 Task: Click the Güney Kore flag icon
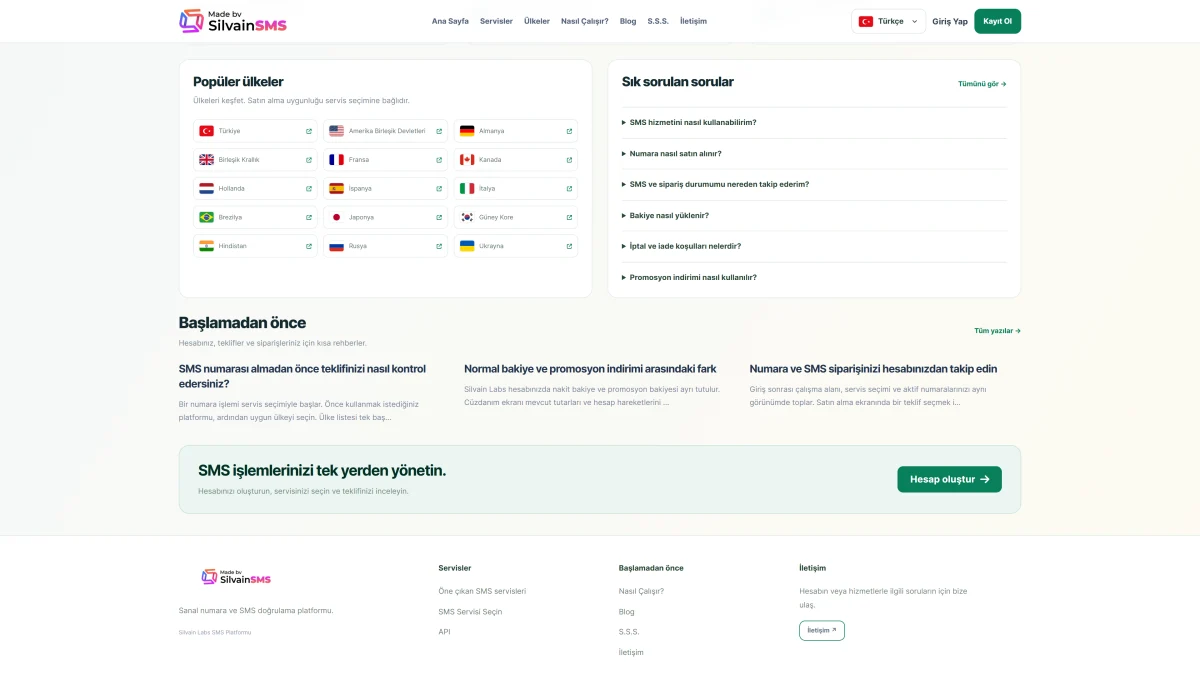[x=467, y=217]
